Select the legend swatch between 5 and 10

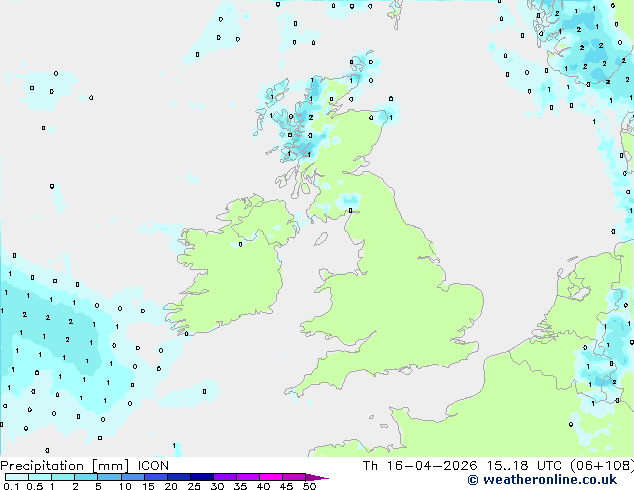tap(109, 477)
